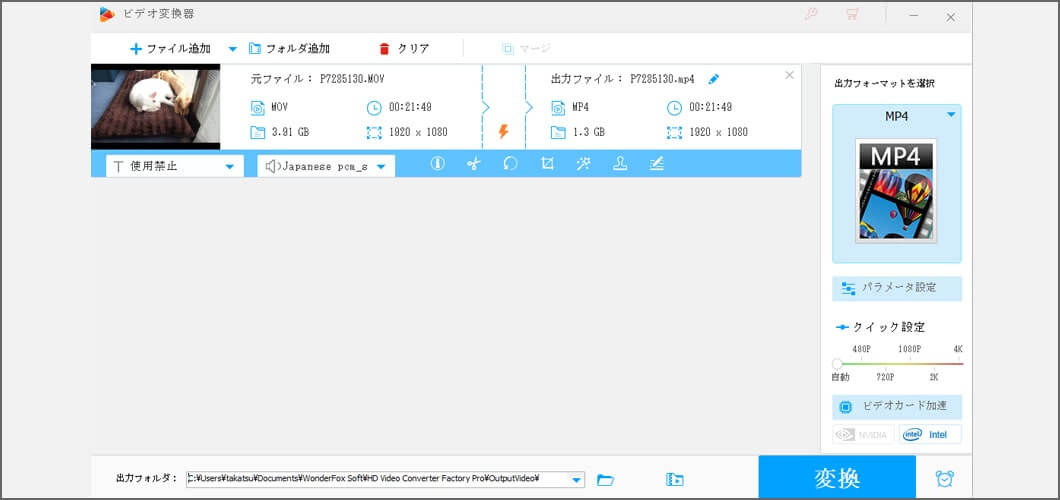Screen dimensions: 1060x500
Task: Open the subtitle edit icon
Action: coord(656,165)
